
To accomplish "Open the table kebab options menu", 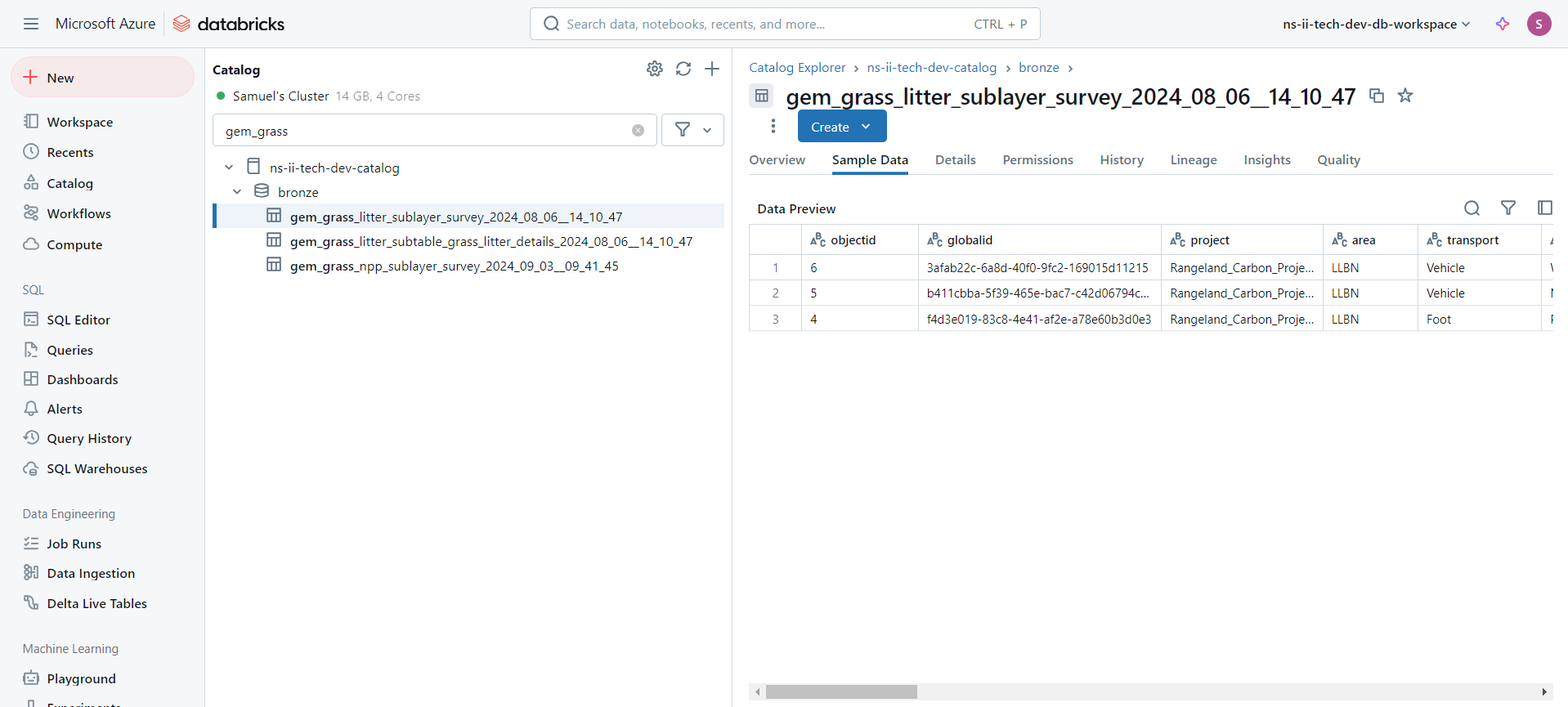I will pyautogui.click(x=773, y=126).
